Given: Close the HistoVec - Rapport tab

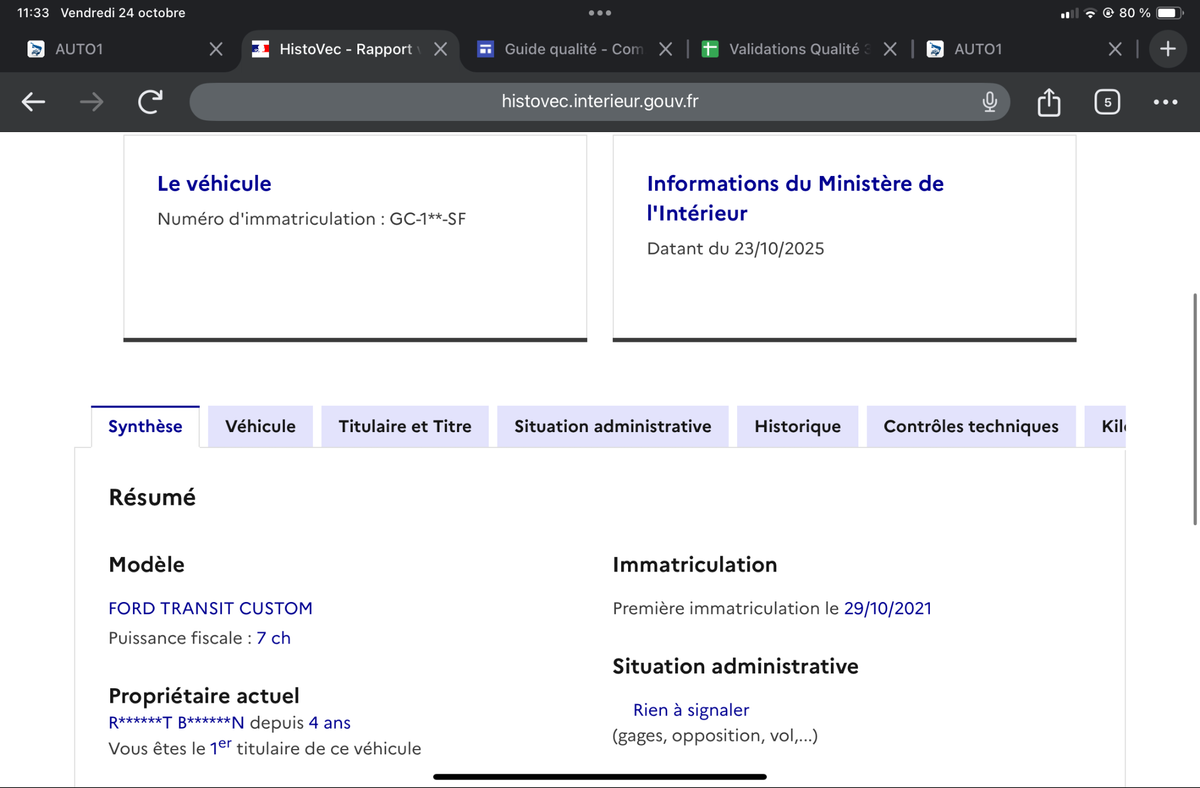Looking at the screenshot, I should tap(440, 49).
